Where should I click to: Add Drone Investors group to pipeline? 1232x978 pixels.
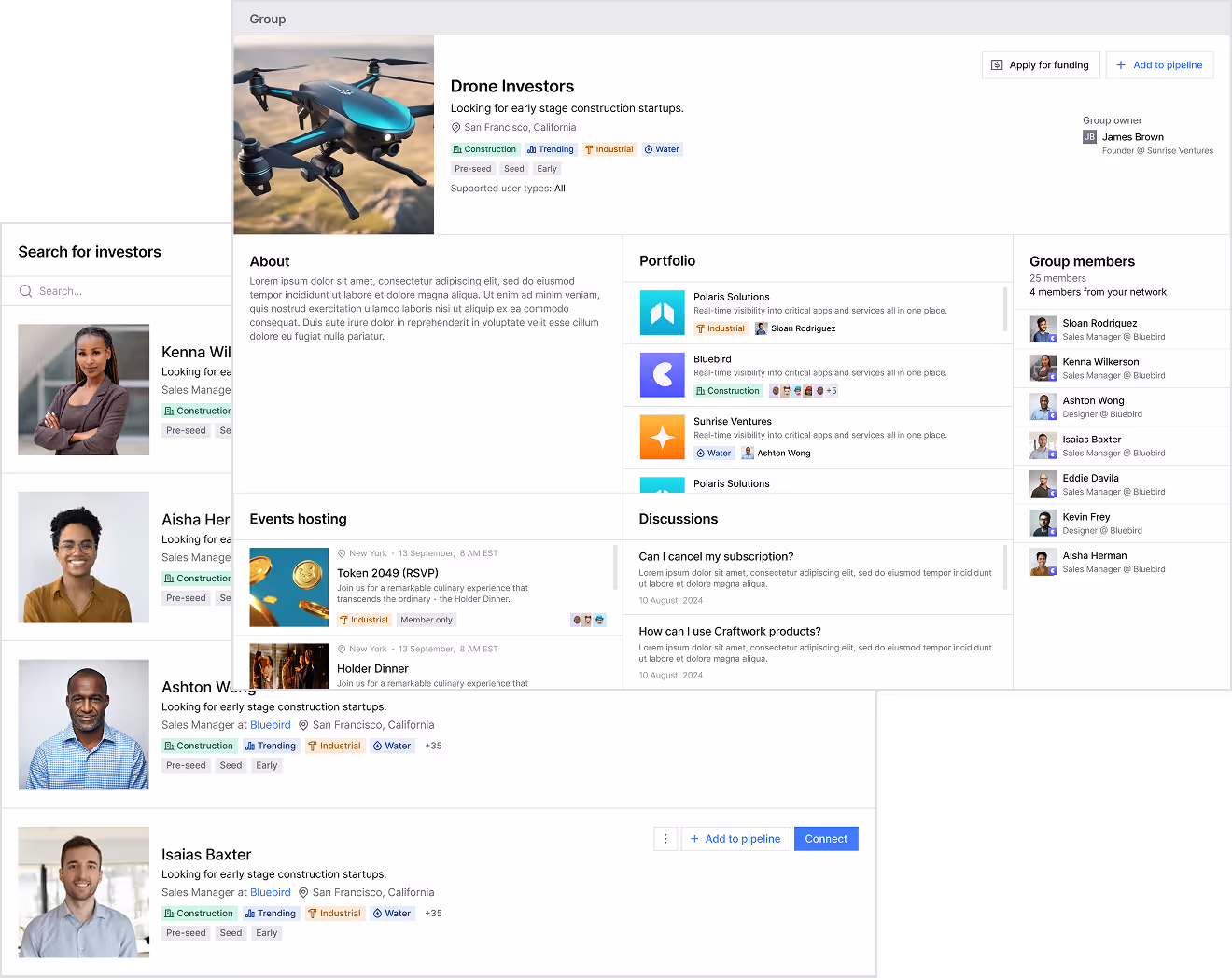[x=1160, y=65]
